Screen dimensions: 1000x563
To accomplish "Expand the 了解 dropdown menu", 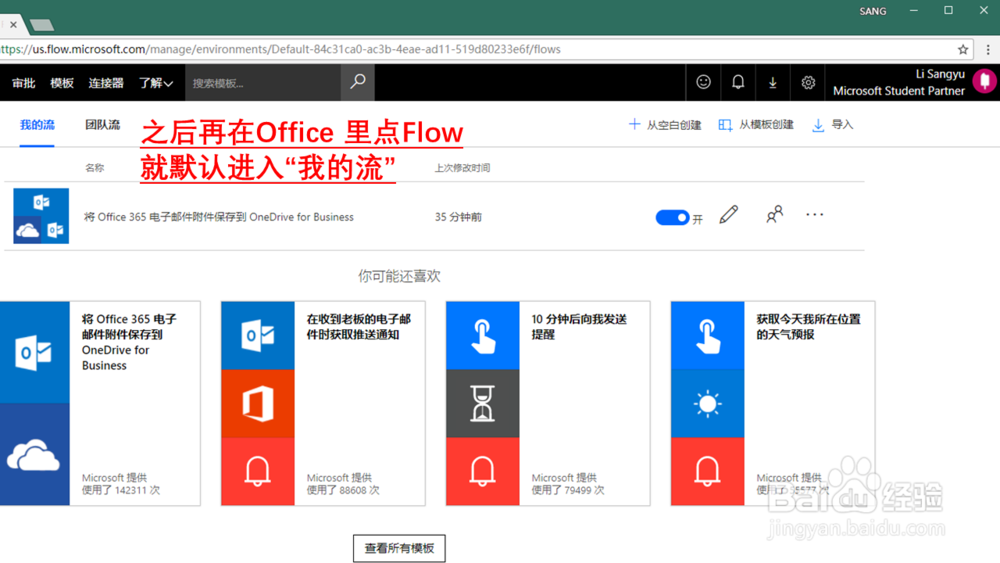I will point(156,83).
